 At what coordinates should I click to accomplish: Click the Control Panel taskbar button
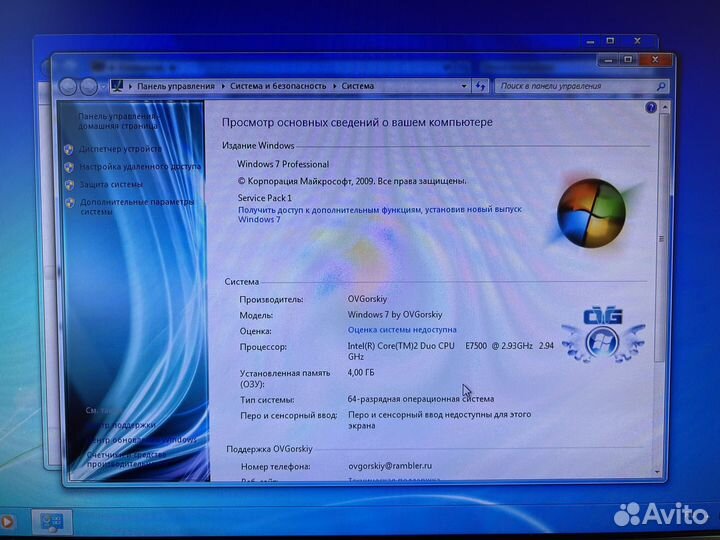pos(50,521)
